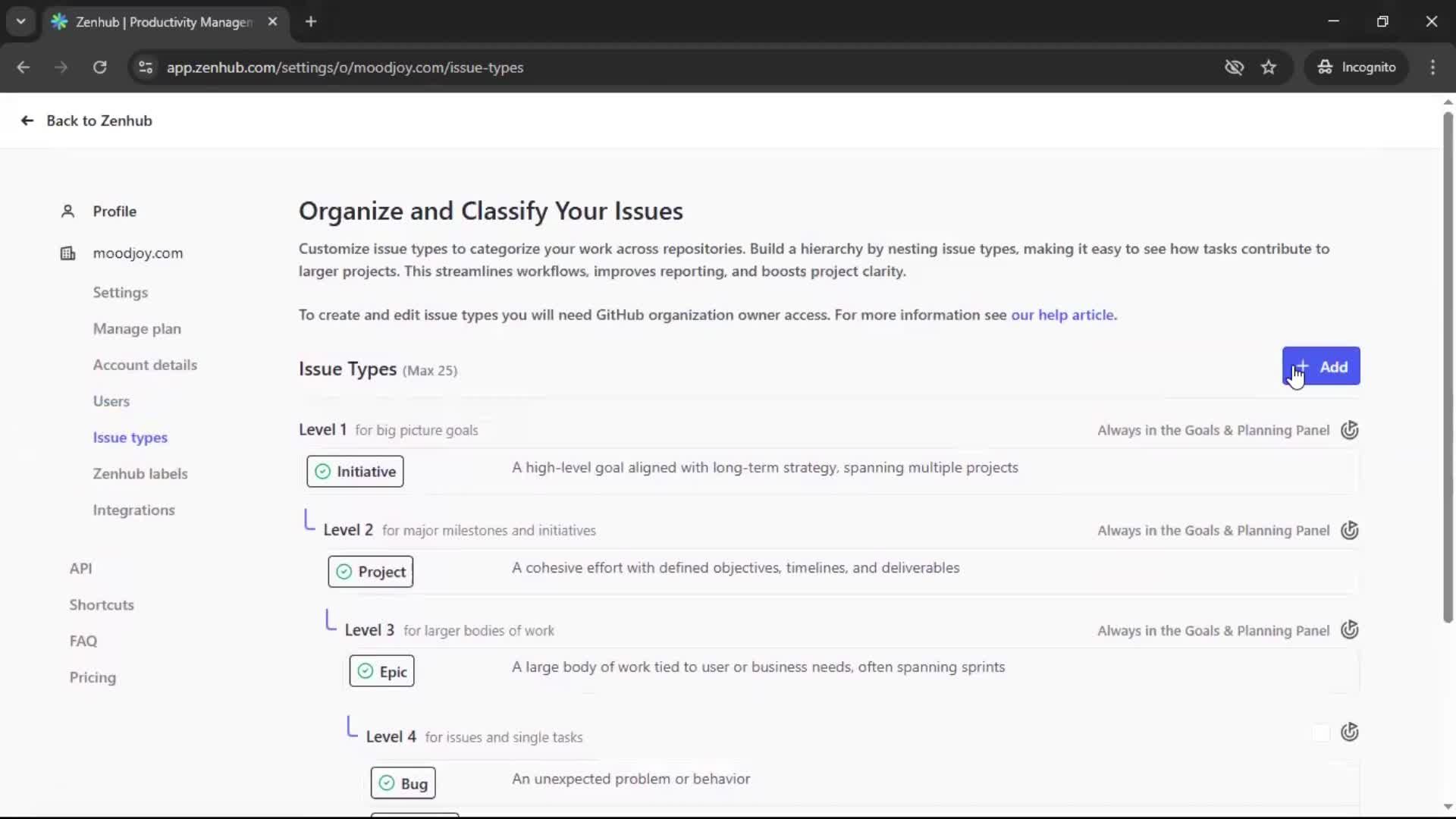
Task: Open Zenhub labels settings page
Action: [x=140, y=474]
